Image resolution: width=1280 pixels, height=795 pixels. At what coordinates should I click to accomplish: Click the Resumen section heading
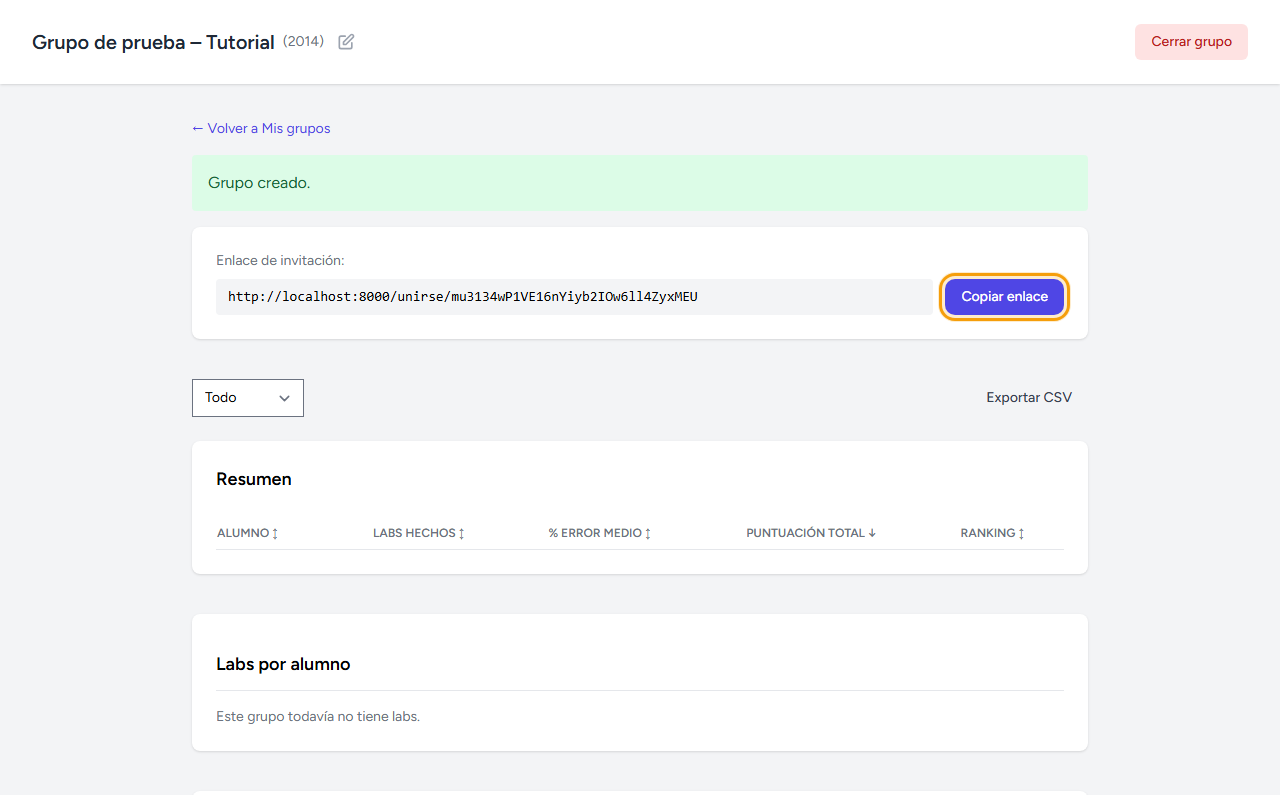tap(254, 479)
